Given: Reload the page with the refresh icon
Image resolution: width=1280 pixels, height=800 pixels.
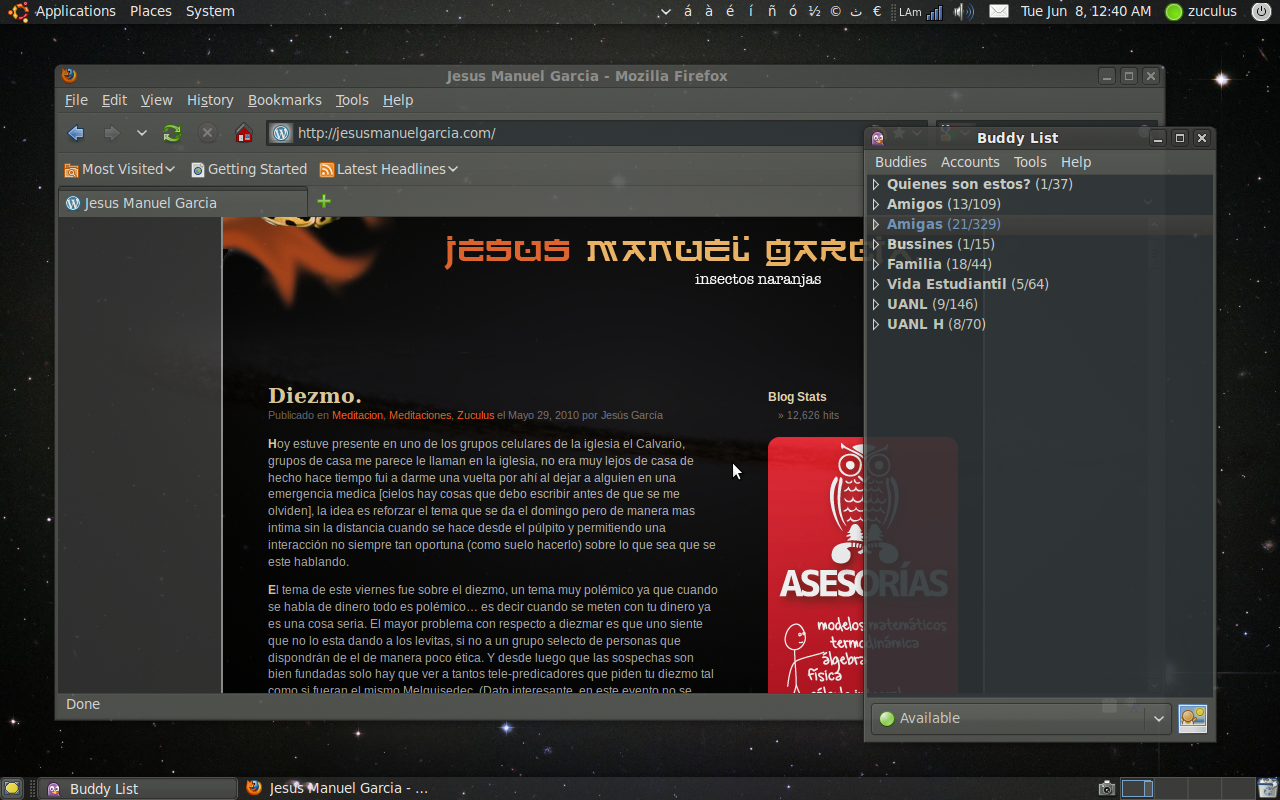Looking at the screenshot, I should 172,133.
